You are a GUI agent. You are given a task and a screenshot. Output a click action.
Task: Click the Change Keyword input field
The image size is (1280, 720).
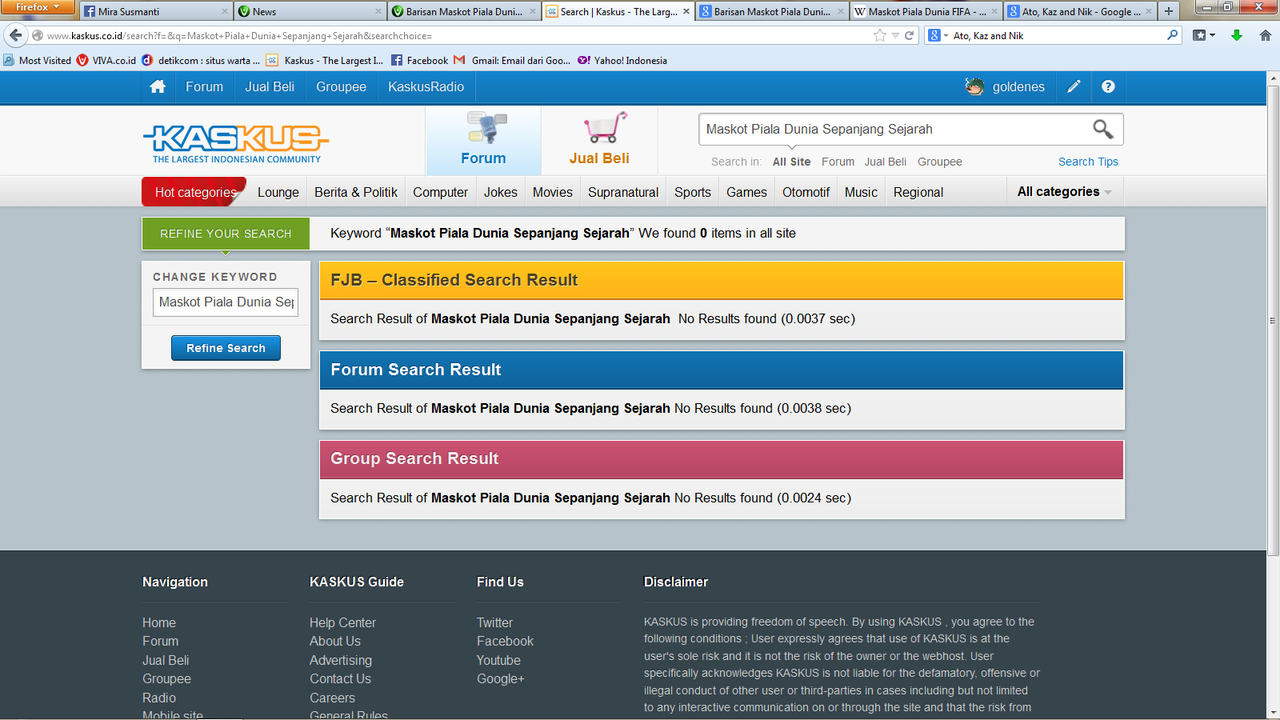(225, 302)
